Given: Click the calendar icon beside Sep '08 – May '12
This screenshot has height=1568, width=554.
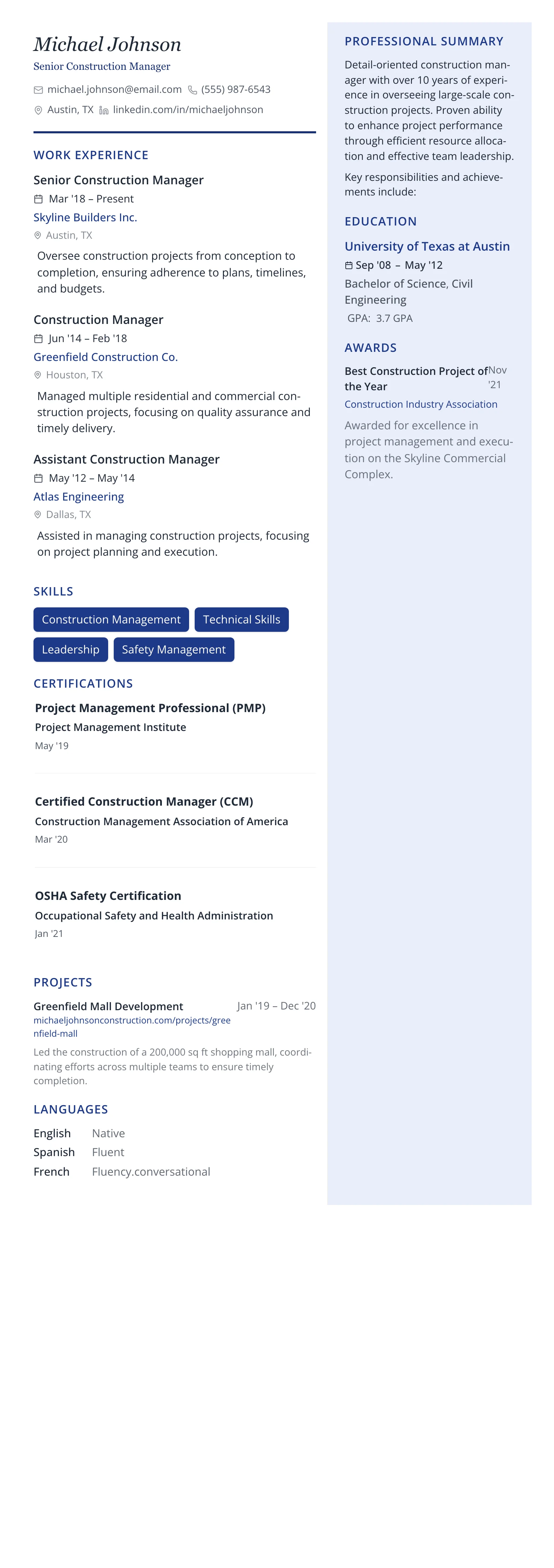Looking at the screenshot, I should tap(349, 265).
